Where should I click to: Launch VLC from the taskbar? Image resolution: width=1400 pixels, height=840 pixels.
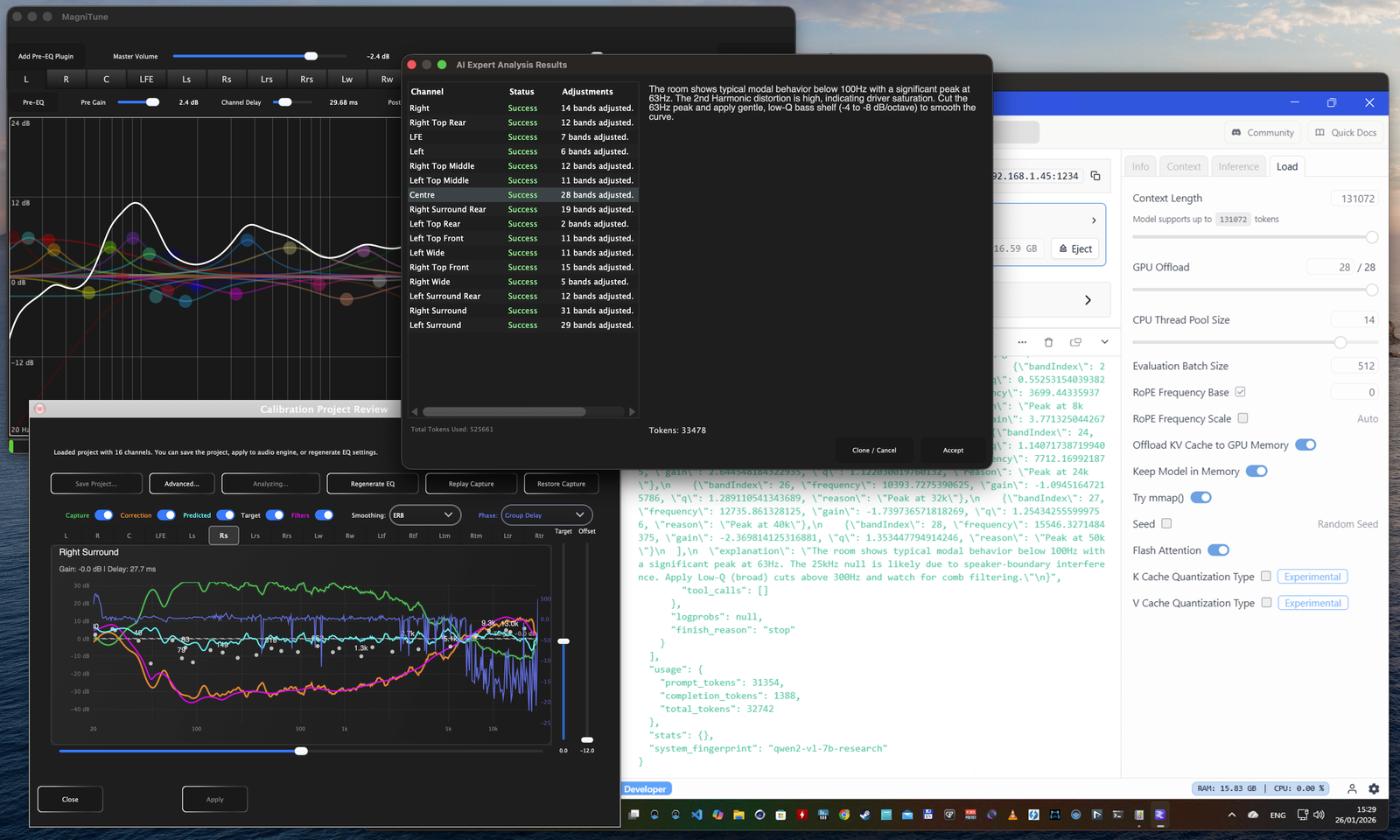click(1012, 815)
